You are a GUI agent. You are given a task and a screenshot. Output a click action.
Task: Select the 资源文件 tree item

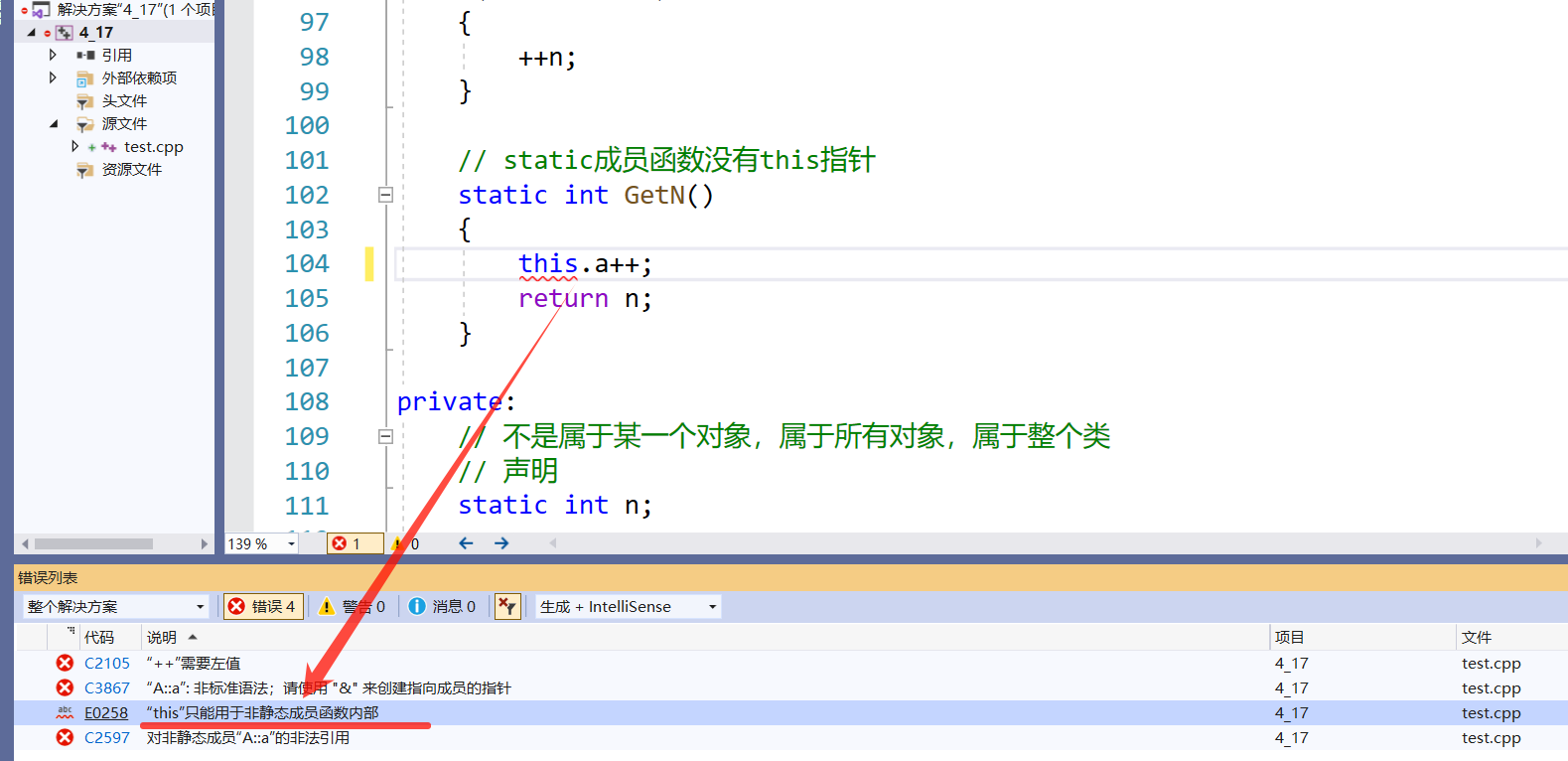[132, 170]
